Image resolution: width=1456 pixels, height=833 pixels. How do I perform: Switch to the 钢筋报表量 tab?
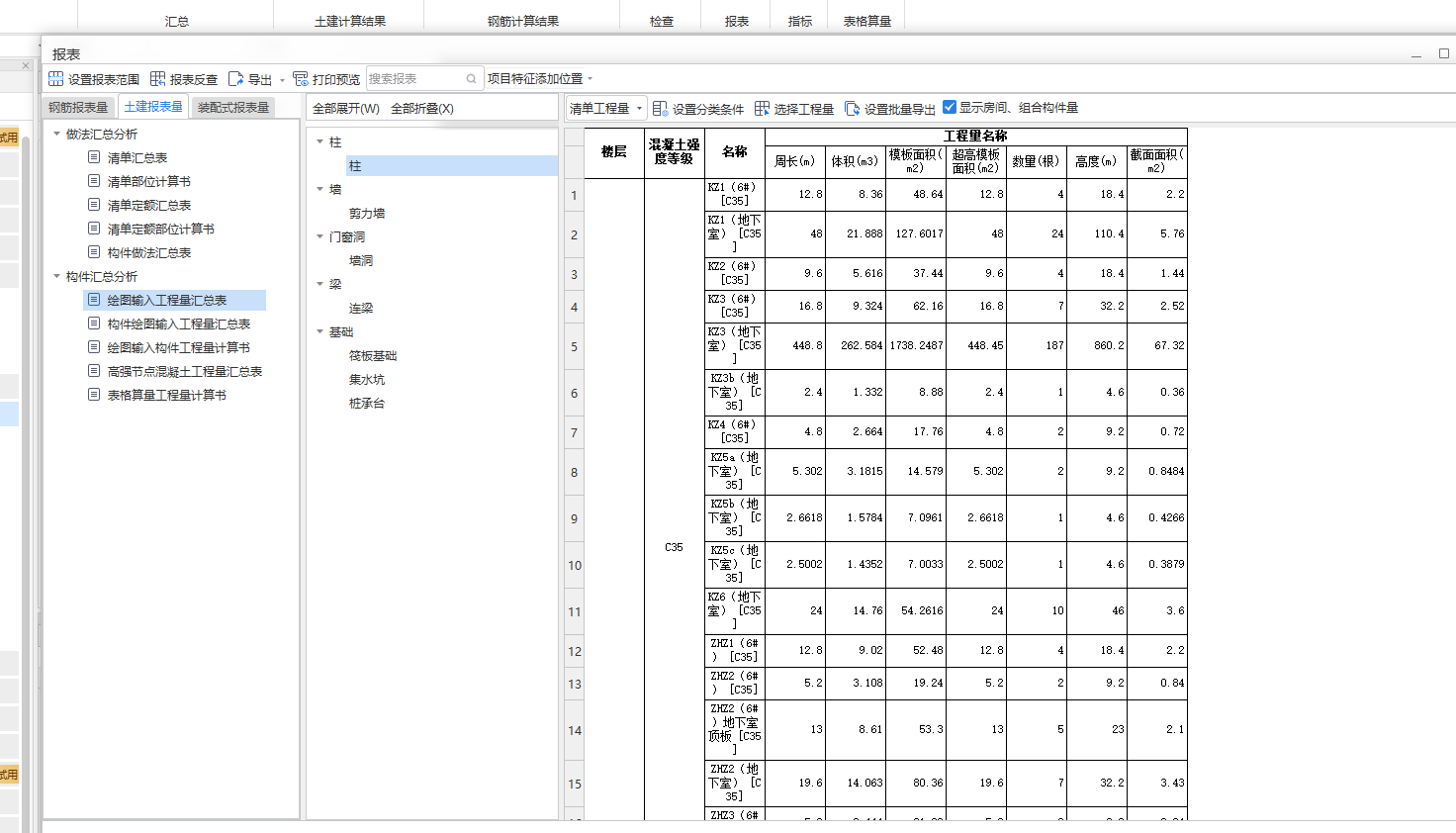pos(78,107)
